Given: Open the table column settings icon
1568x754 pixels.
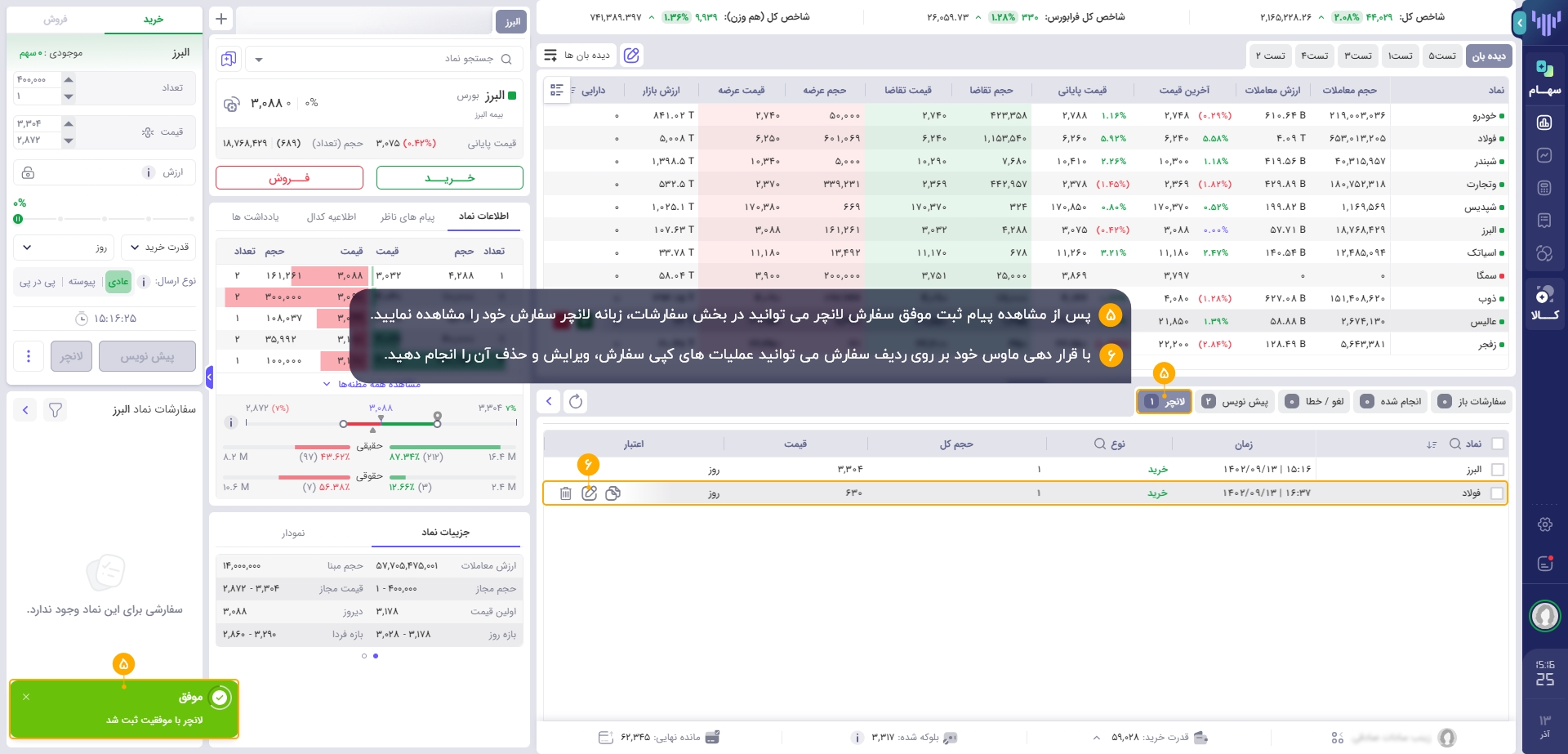Looking at the screenshot, I should 557,90.
